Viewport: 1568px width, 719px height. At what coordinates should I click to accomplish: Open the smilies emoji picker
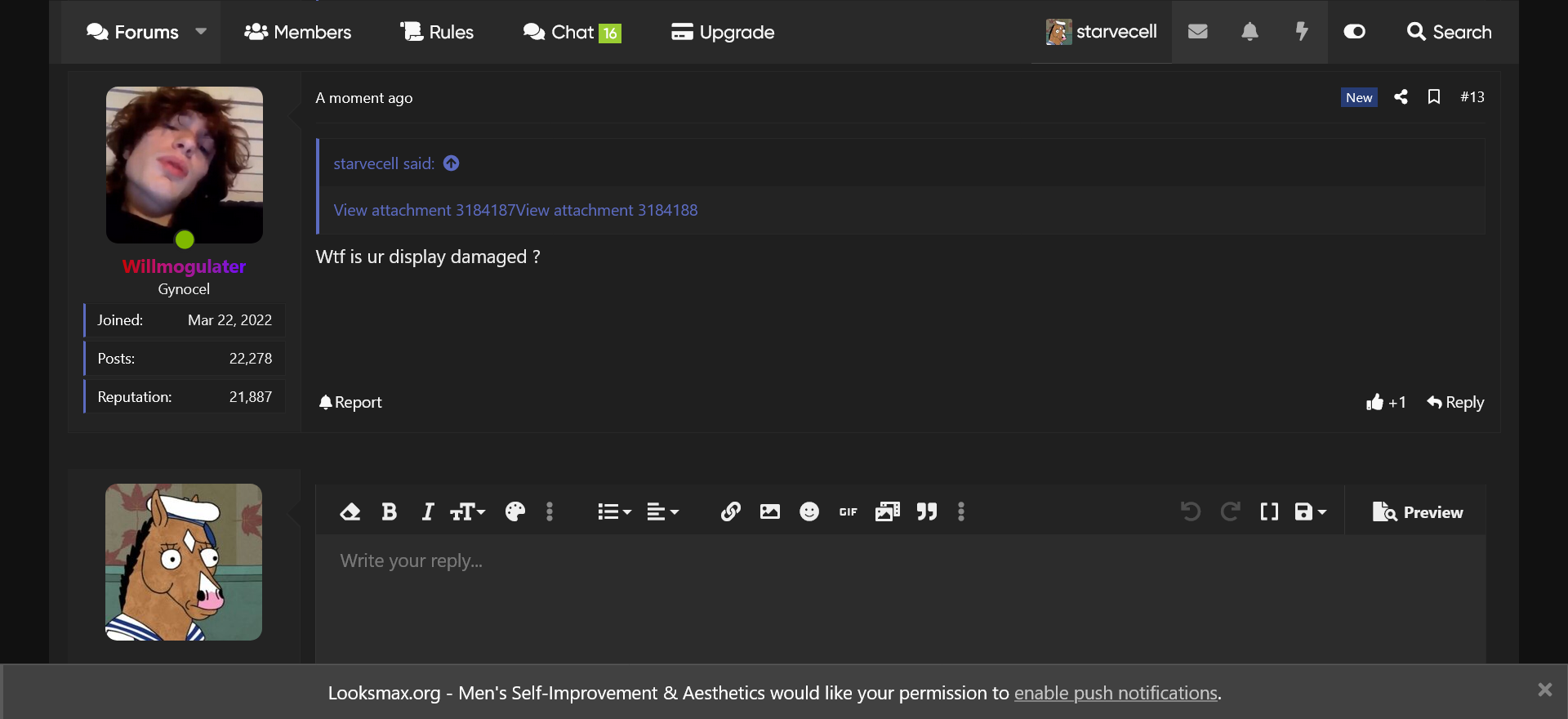pos(808,512)
